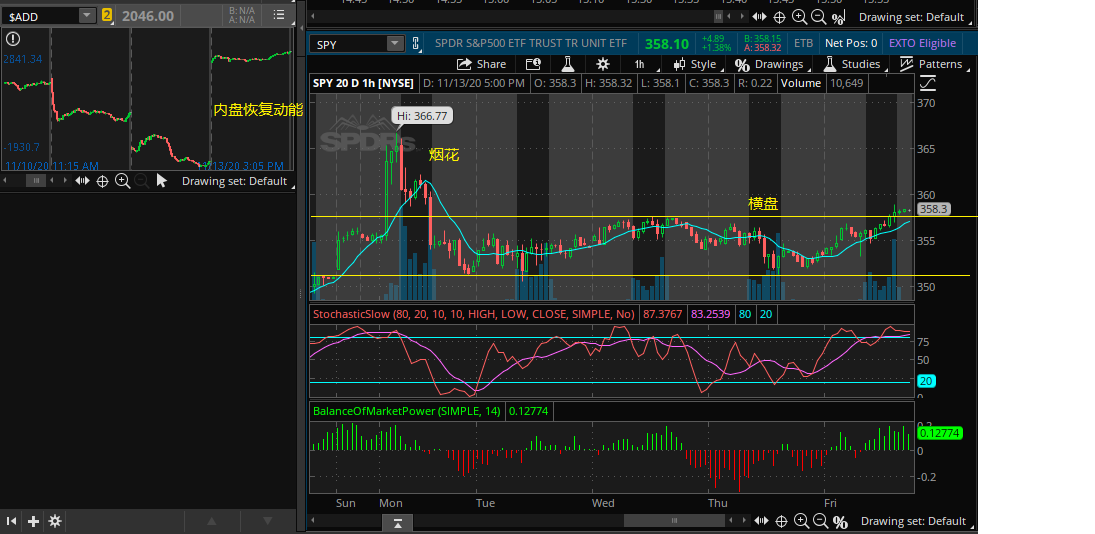This screenshot has height=534, width=1095.
Task: Click the top chart scrollbar thumb
Action: (718, 17)
